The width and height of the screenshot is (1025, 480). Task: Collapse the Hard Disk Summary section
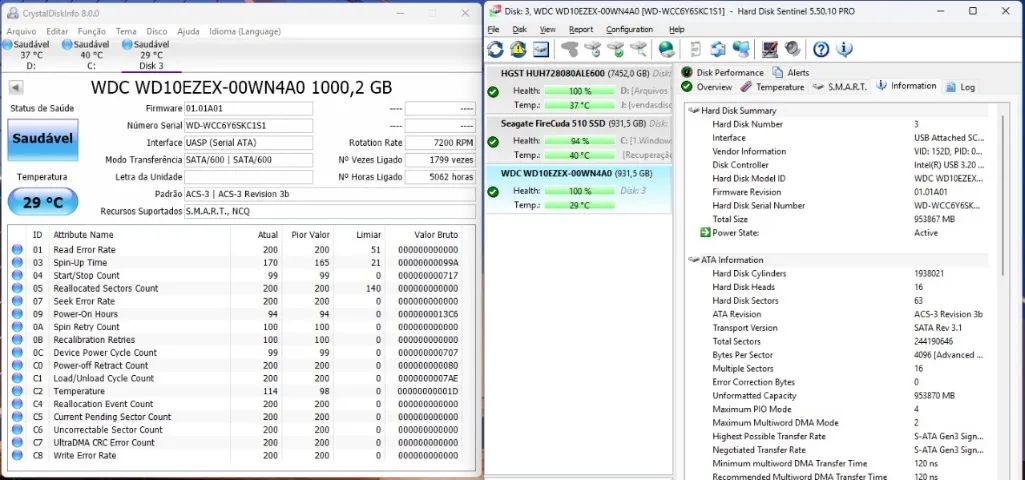pyautogui.click(x=693, y=111)
